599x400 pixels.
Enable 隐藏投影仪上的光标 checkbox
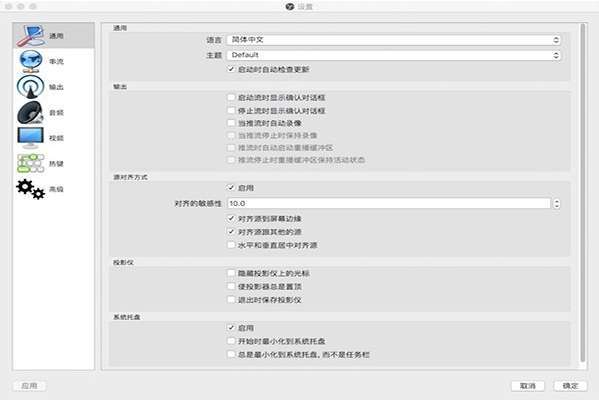point(231,273)
